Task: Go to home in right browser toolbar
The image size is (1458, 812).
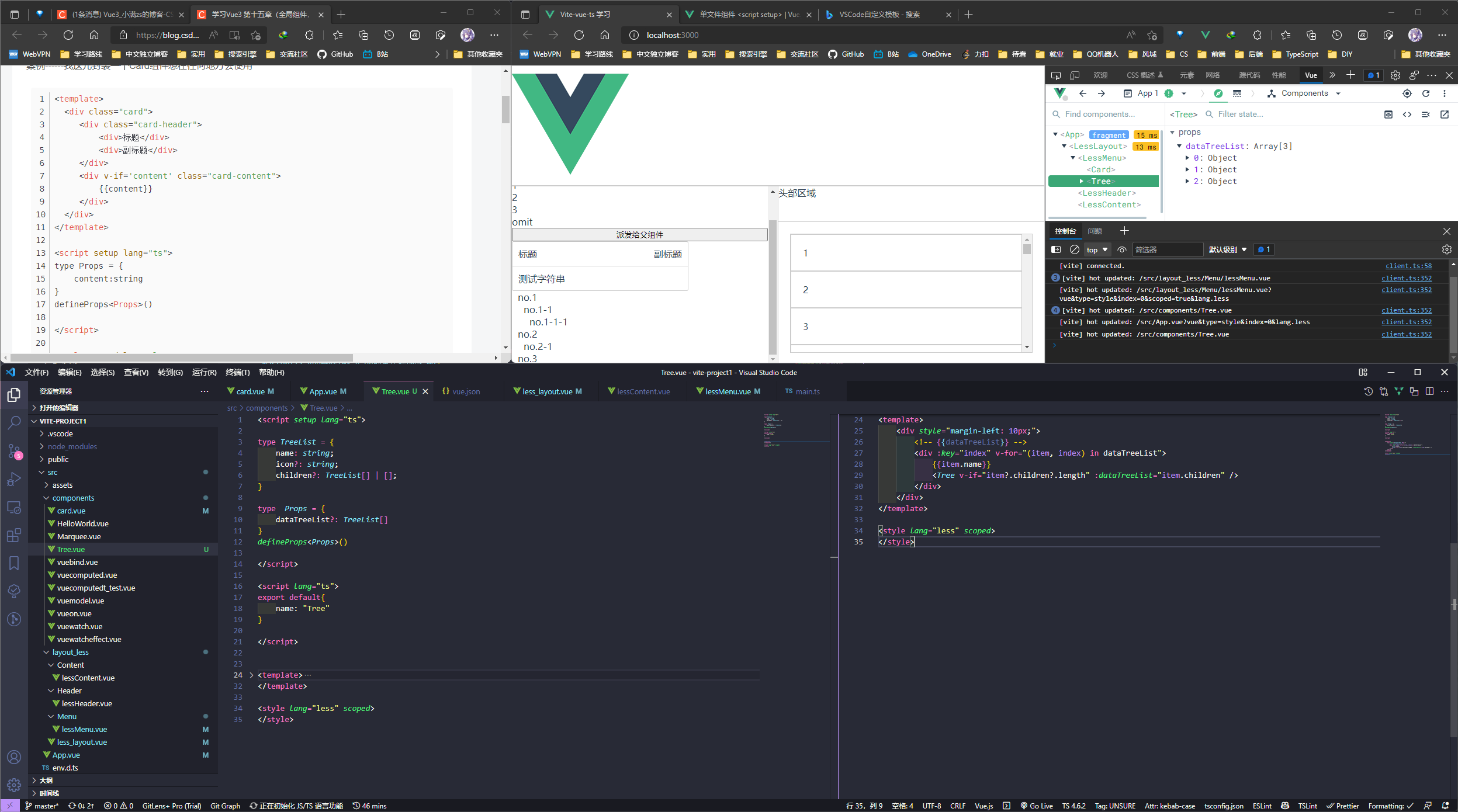Action: [x=605, y=35]
